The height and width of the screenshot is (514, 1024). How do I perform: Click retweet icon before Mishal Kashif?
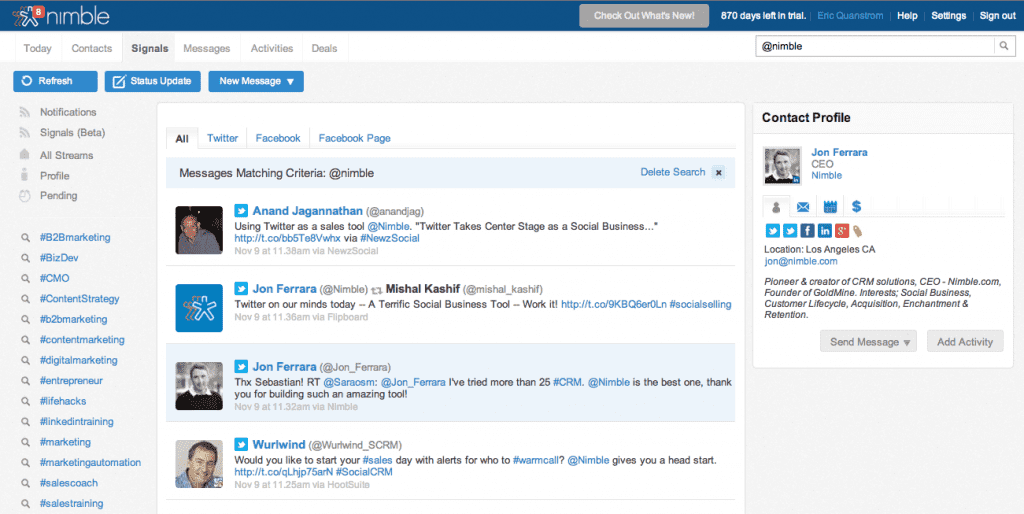377,289
